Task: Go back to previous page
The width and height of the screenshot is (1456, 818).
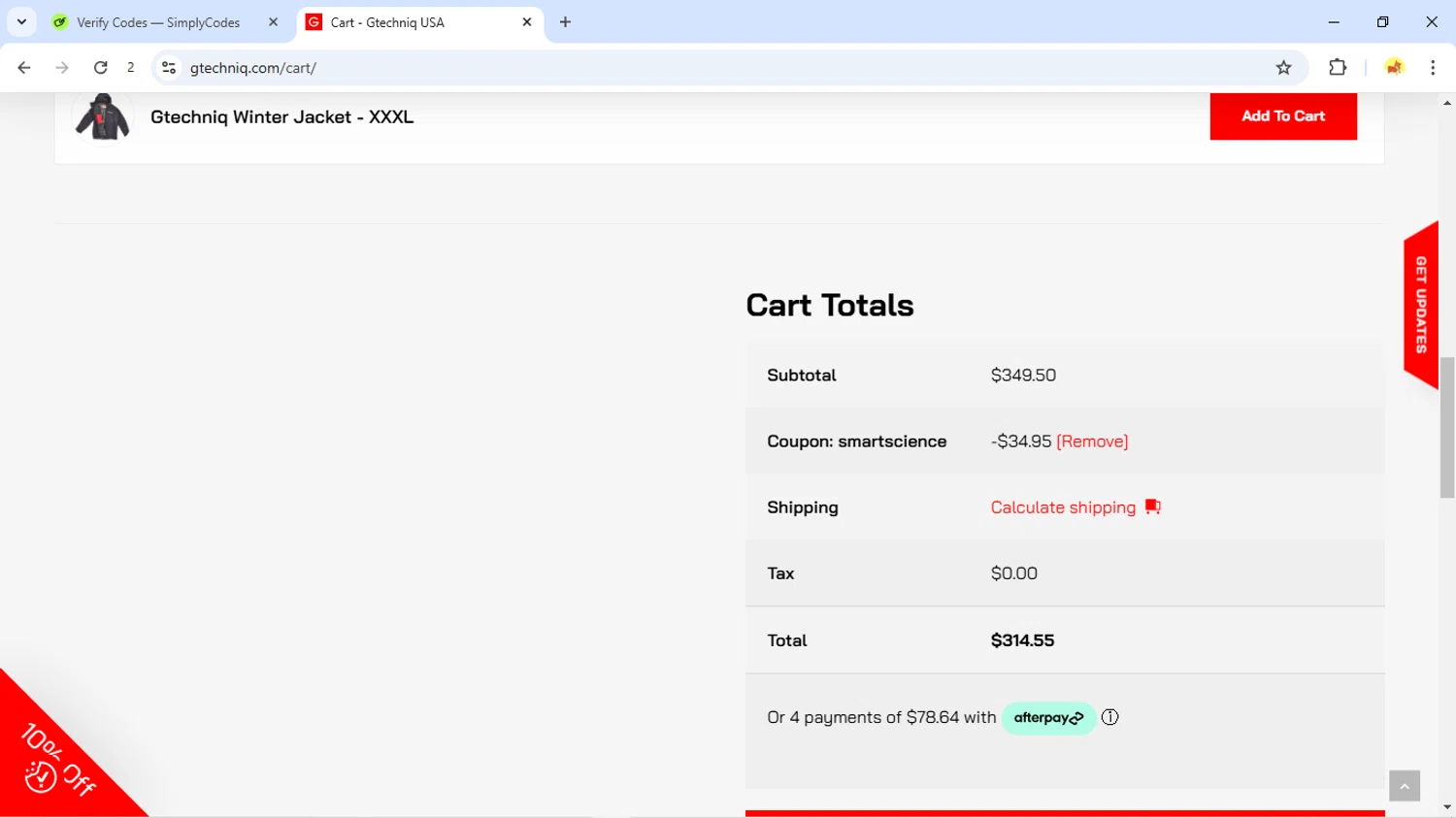Action: point(24,68)
